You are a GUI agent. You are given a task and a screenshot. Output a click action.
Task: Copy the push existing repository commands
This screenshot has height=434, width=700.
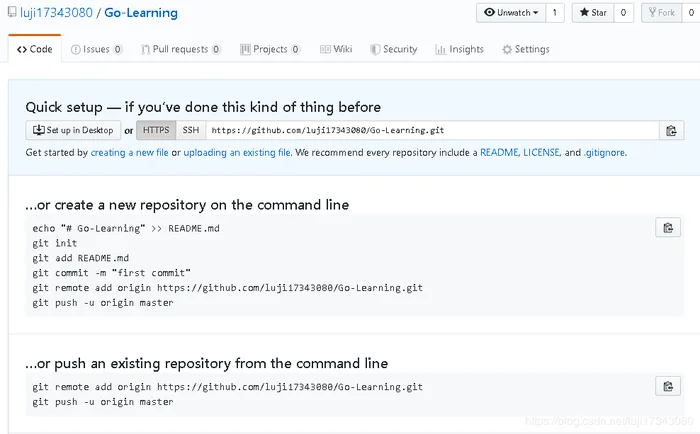(668, 386)
